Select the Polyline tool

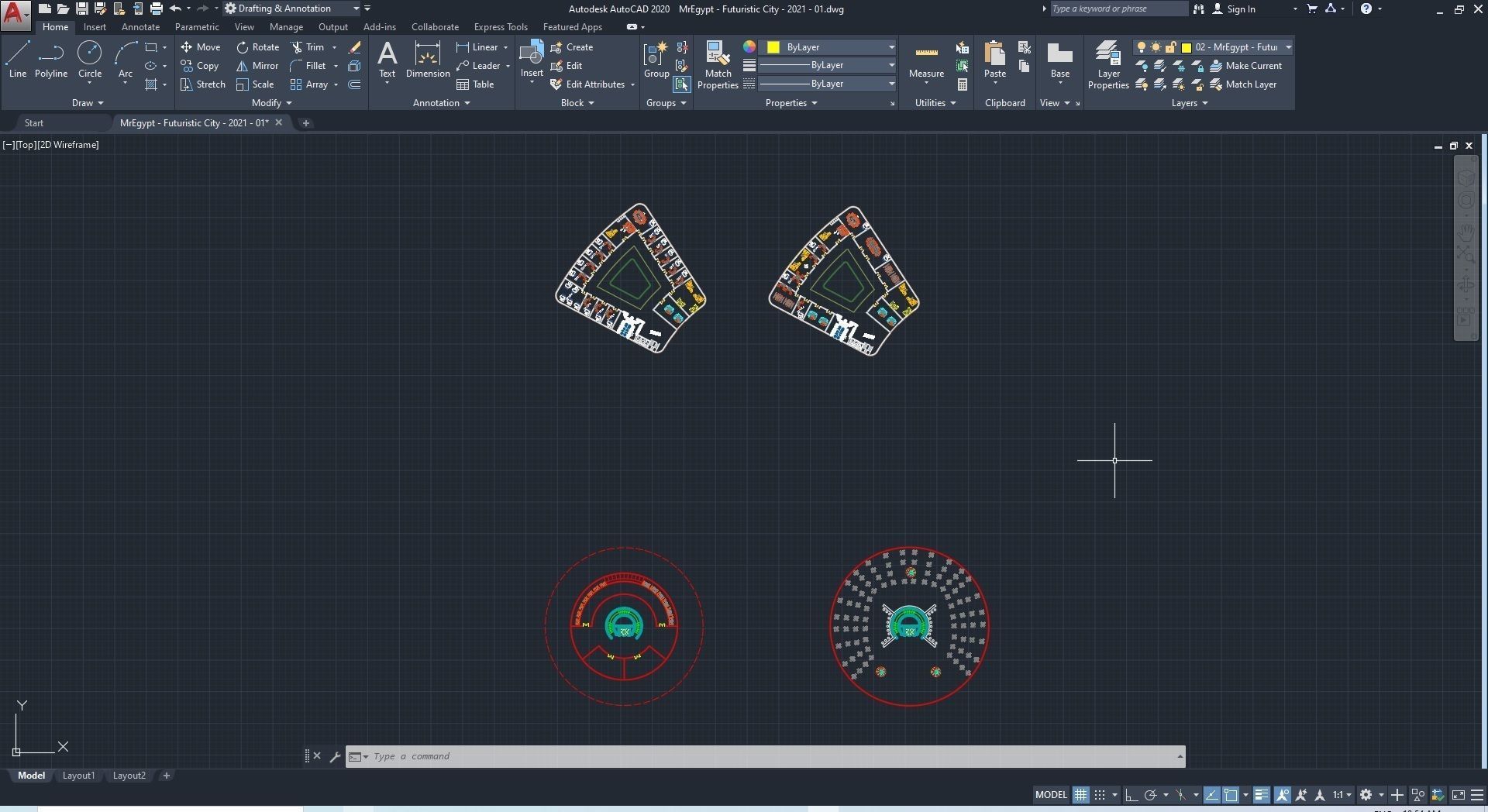pyautogui.click(x=51, y=60)
